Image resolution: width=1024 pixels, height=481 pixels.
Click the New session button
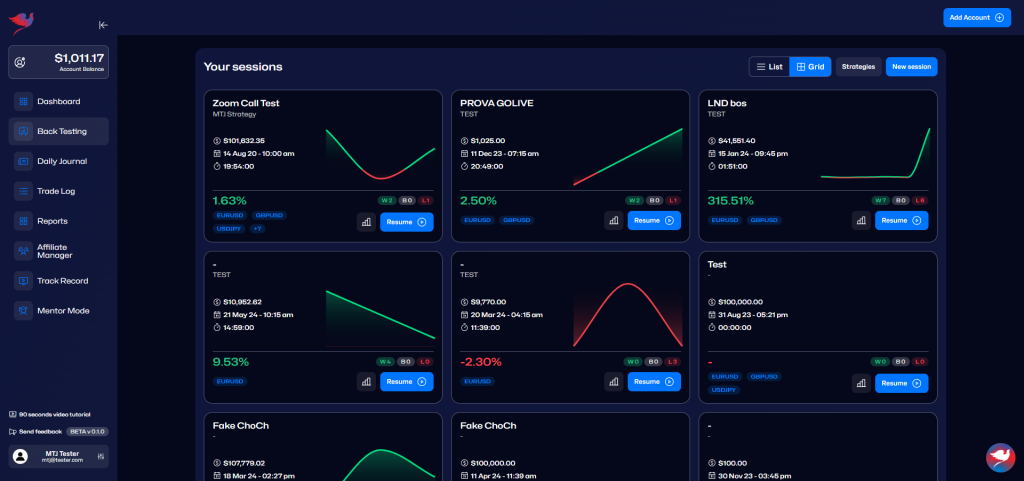point(911,67)
